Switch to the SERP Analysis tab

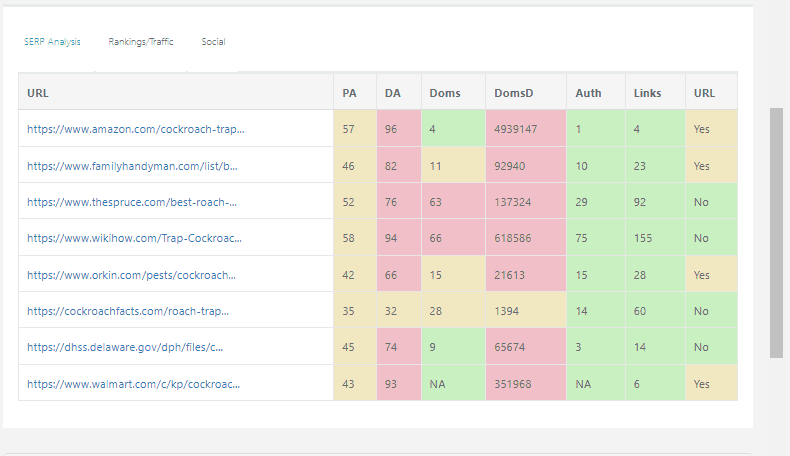click(x=52, y=42)
